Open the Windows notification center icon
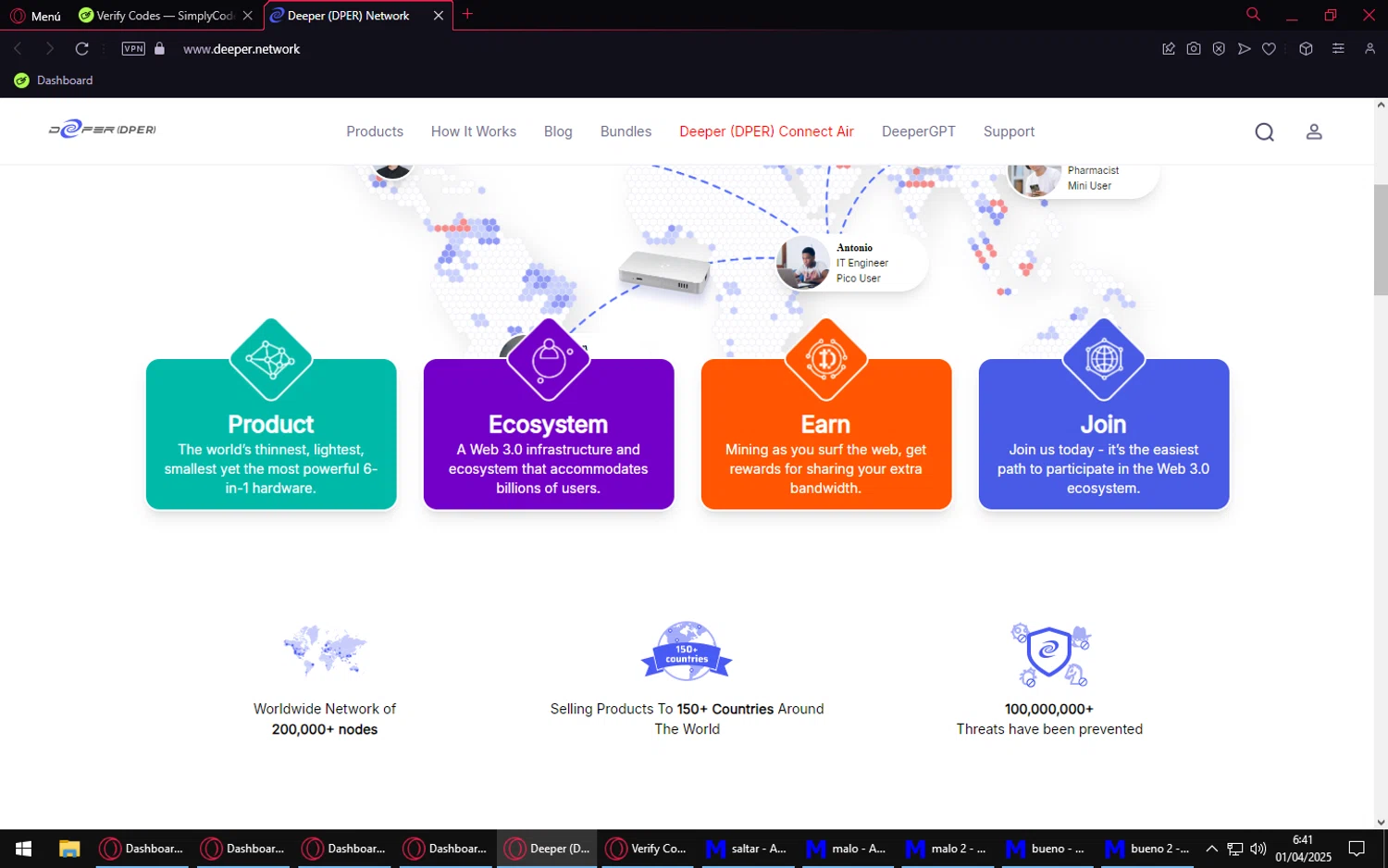 click(1357, 849)
